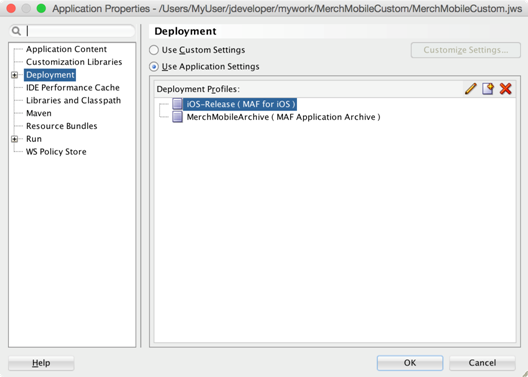Image resolution: width=528 pixels, height=377 pixels.
Task: Select MerchMobileArchive ( MAF Application Archive ) profile
Action: pyautogui.click(x=284, y=117)
